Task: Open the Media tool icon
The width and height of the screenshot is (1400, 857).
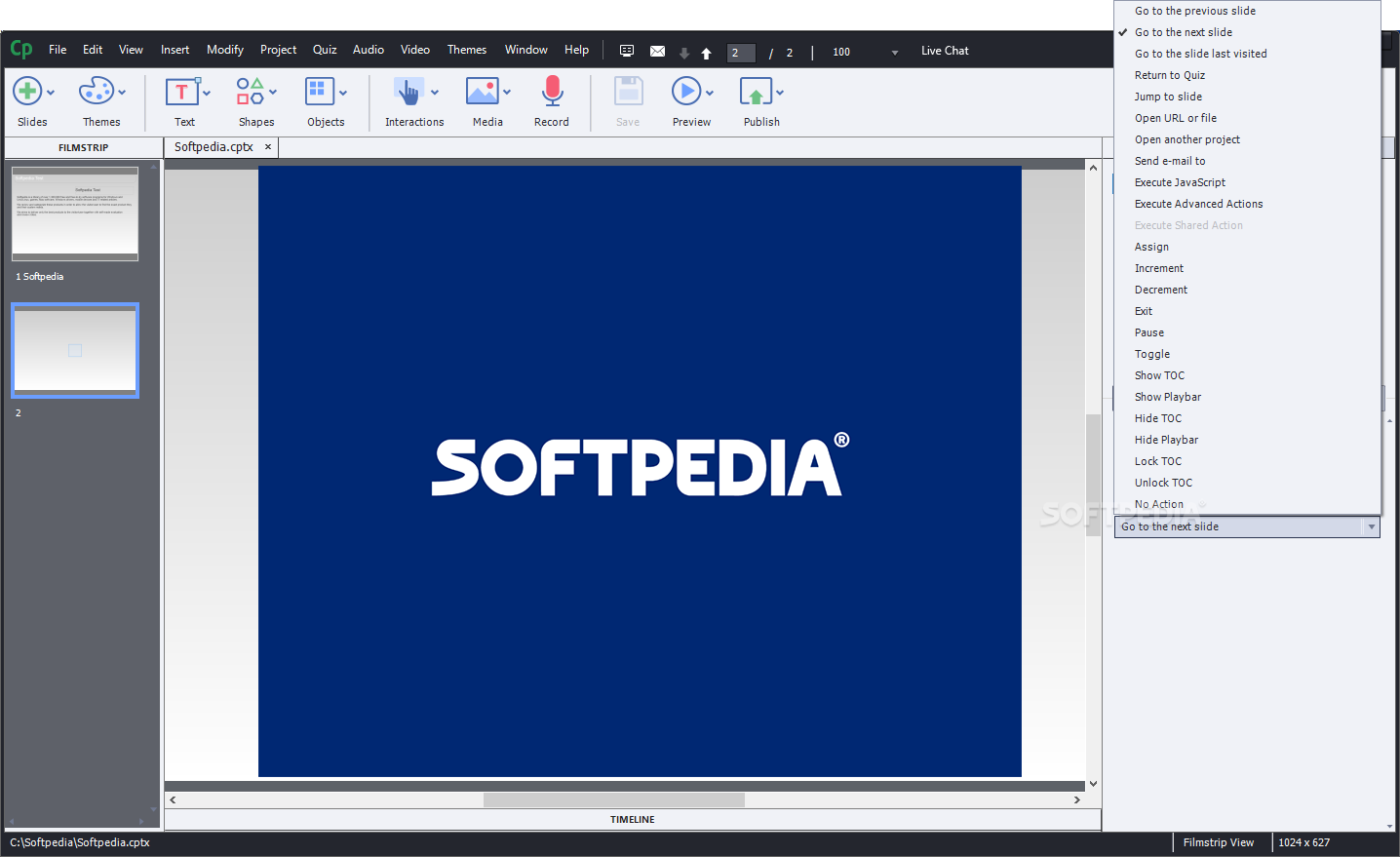Action: tap(483, 92)
